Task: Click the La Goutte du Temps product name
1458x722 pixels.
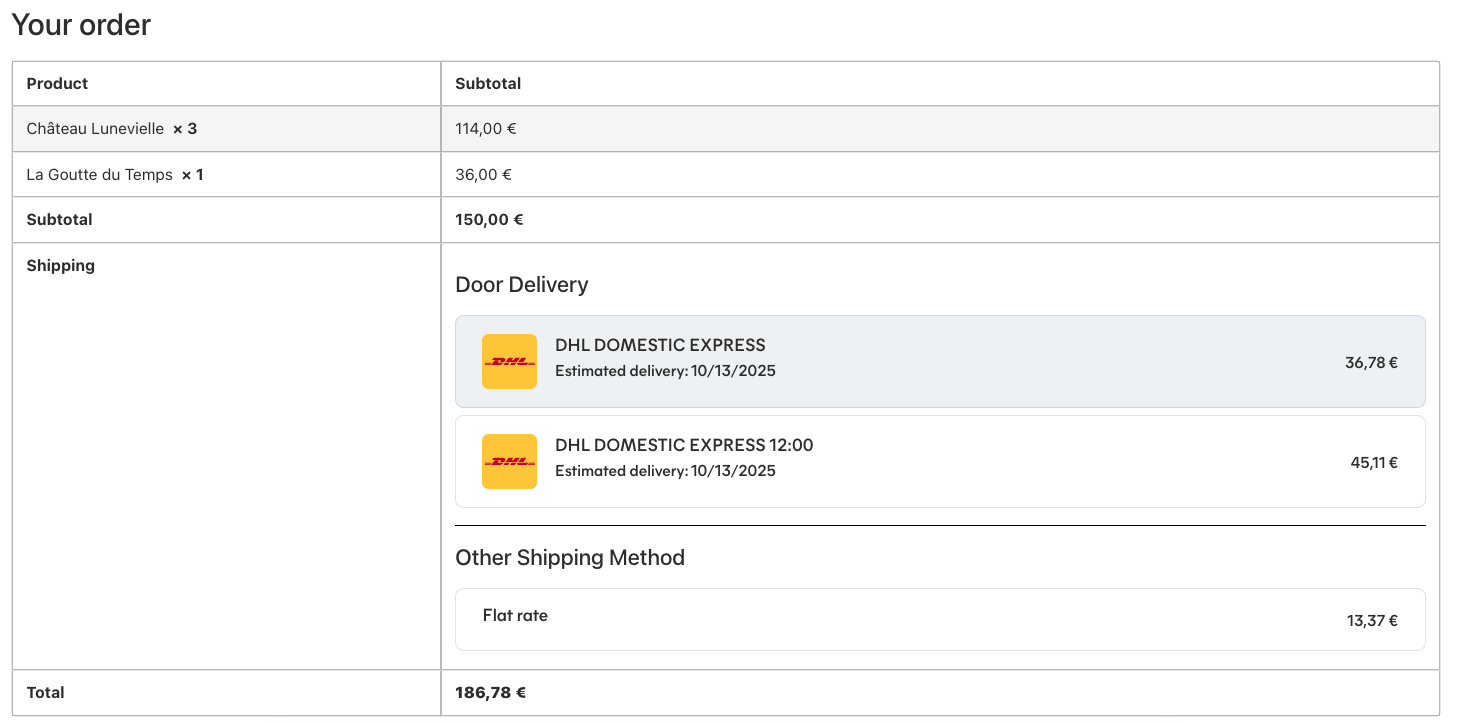Action: [x=99, y=175]
